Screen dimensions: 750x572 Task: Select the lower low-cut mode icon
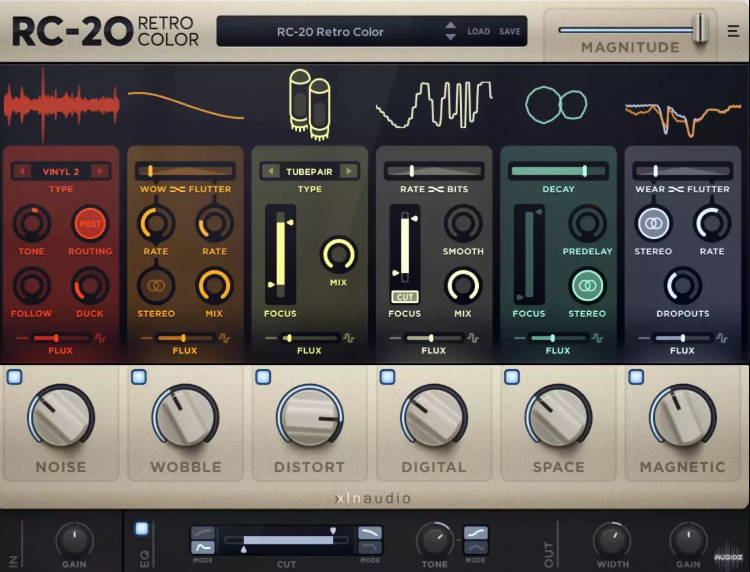click(203, 547)
